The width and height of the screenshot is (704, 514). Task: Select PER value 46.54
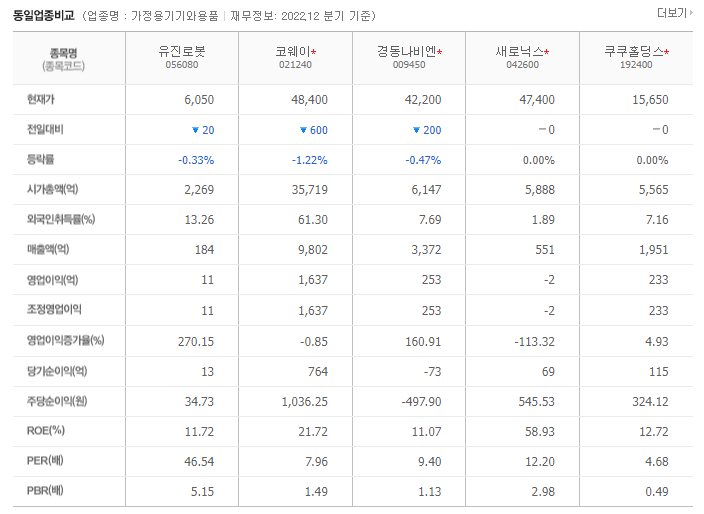(199, 462)
